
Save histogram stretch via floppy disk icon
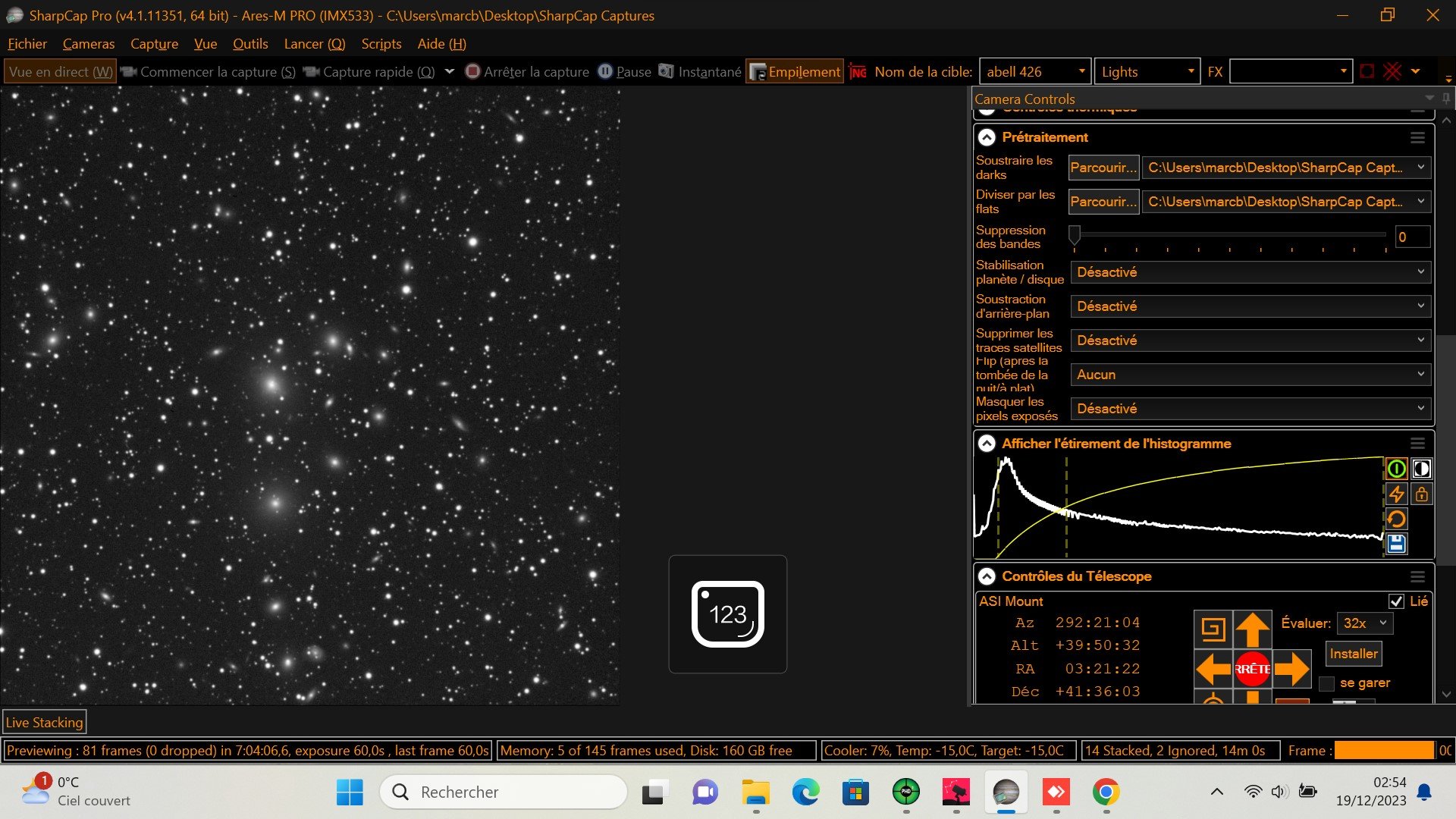[1396, 543]
